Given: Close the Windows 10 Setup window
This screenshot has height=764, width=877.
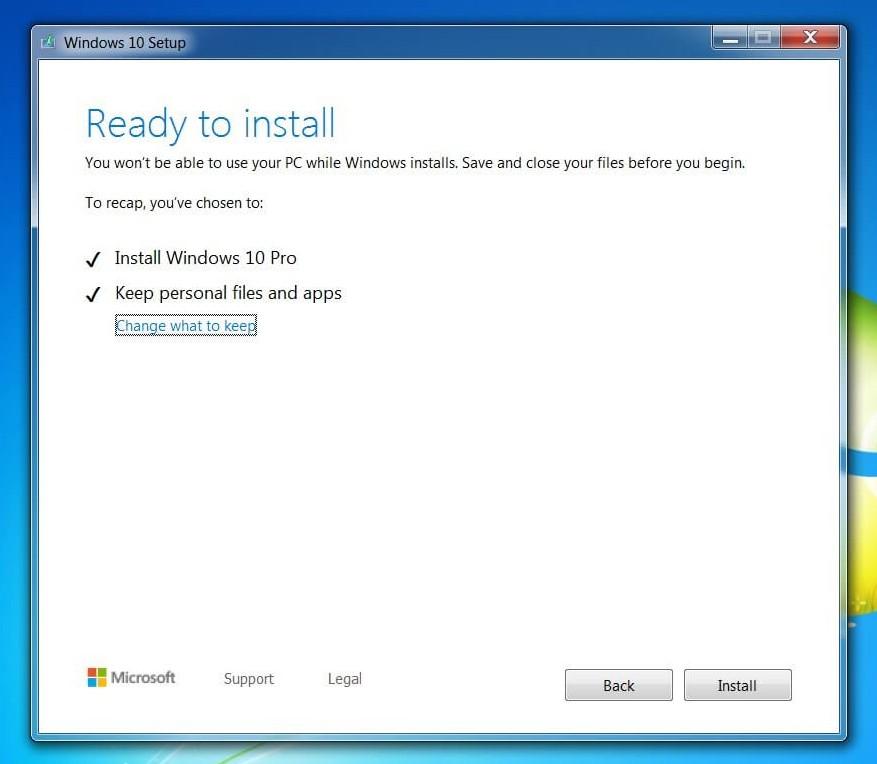Looking at the screenshot, I should (x=810, y=38).
